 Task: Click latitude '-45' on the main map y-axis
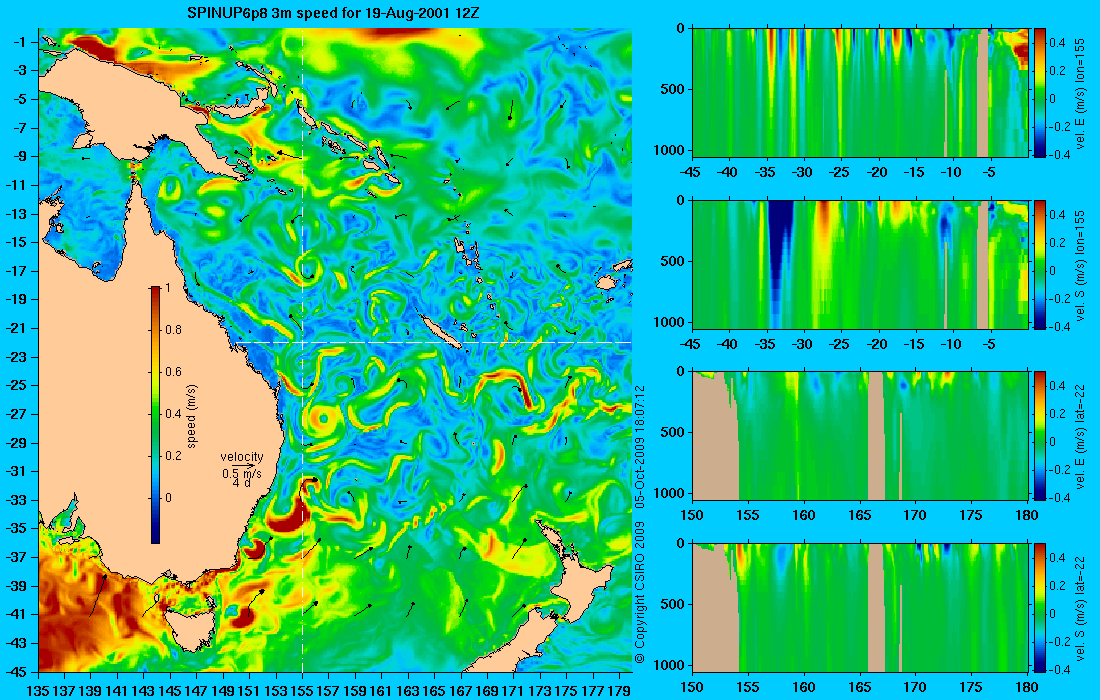point(16,671)
